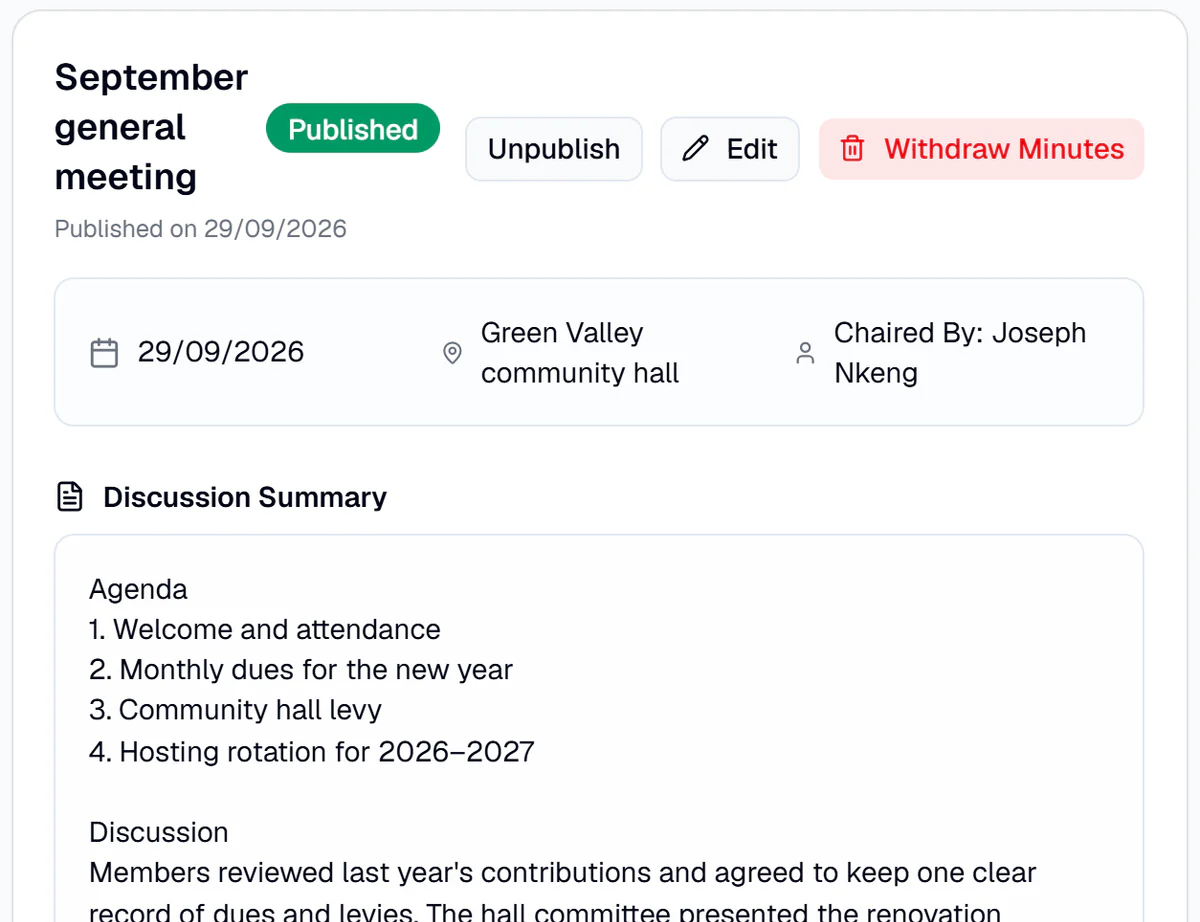
Task: Click 'Green Valley community hall' location text
Action: pos(580,352)
